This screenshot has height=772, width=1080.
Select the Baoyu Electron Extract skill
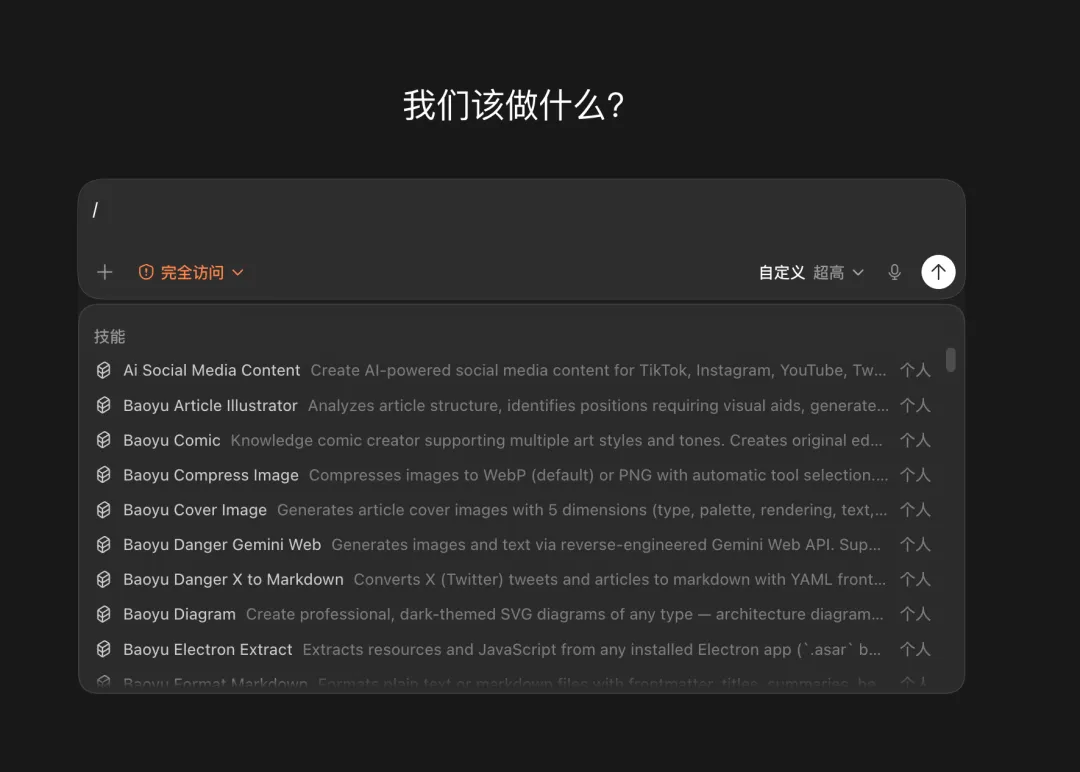click(x=513, y=649)
